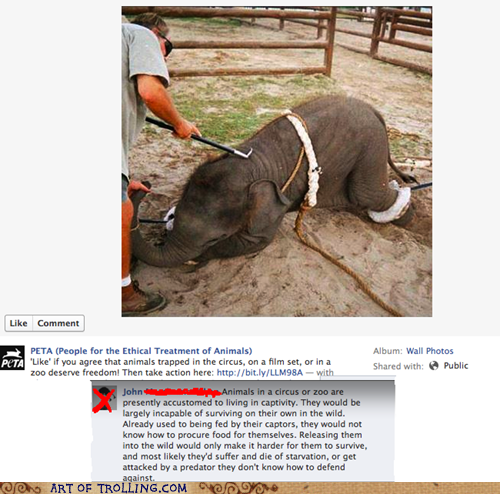Click the Shared with label
Image resolution: width=500 pixels, height=494 pixels.
tap(398, 366)
